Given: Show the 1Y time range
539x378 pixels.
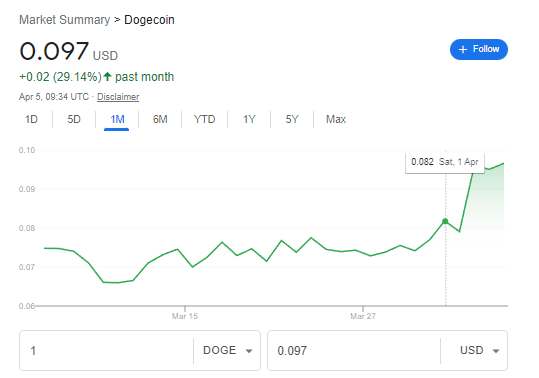Looking at the screenshot, I should pyautogui.click(x=249, y=119).
